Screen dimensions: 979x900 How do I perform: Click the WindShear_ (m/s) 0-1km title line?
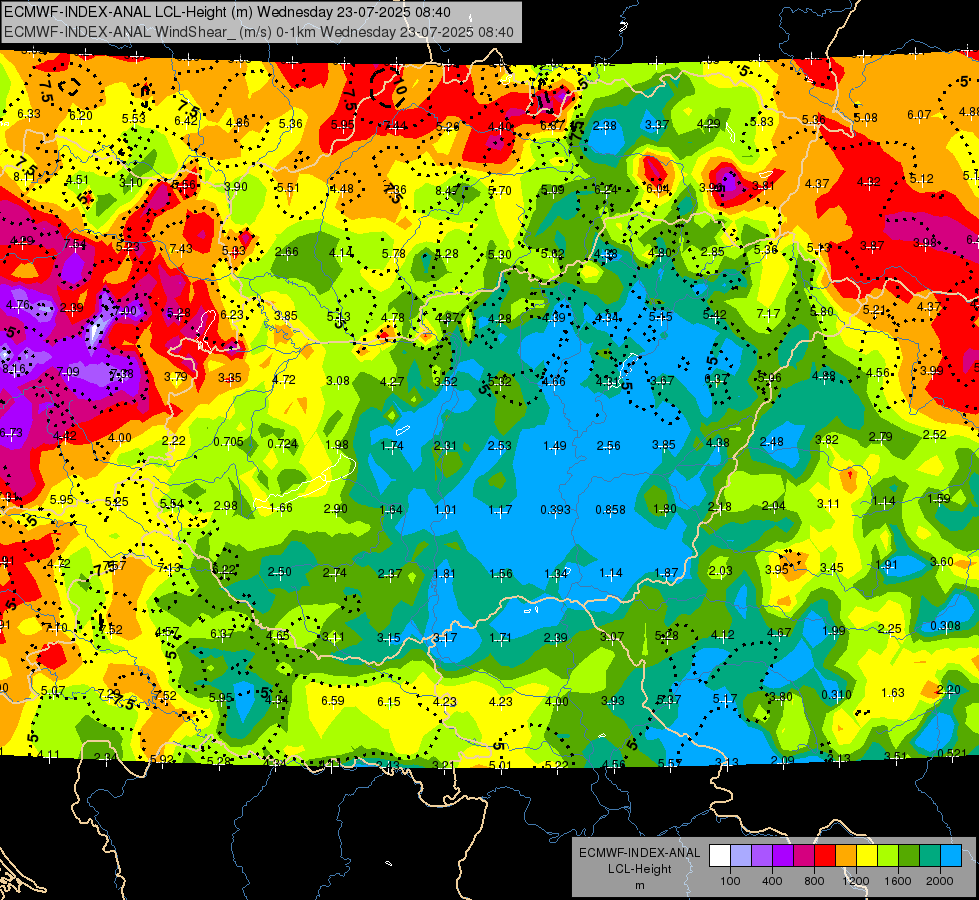258,32
